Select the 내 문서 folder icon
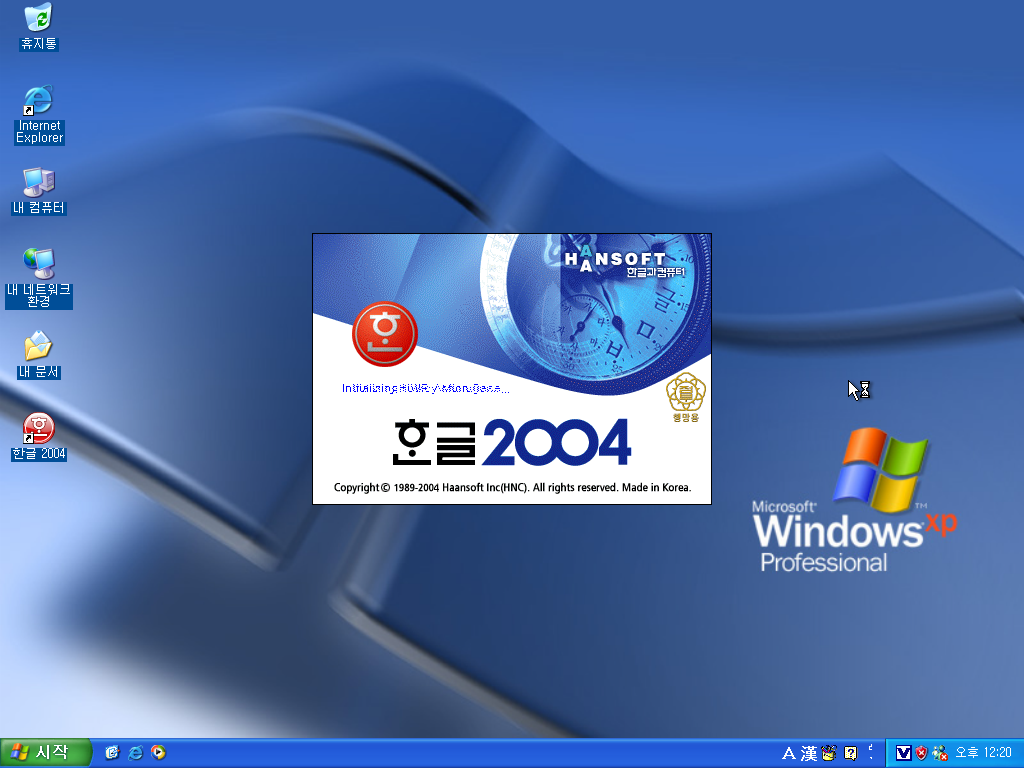 (39, 355)
